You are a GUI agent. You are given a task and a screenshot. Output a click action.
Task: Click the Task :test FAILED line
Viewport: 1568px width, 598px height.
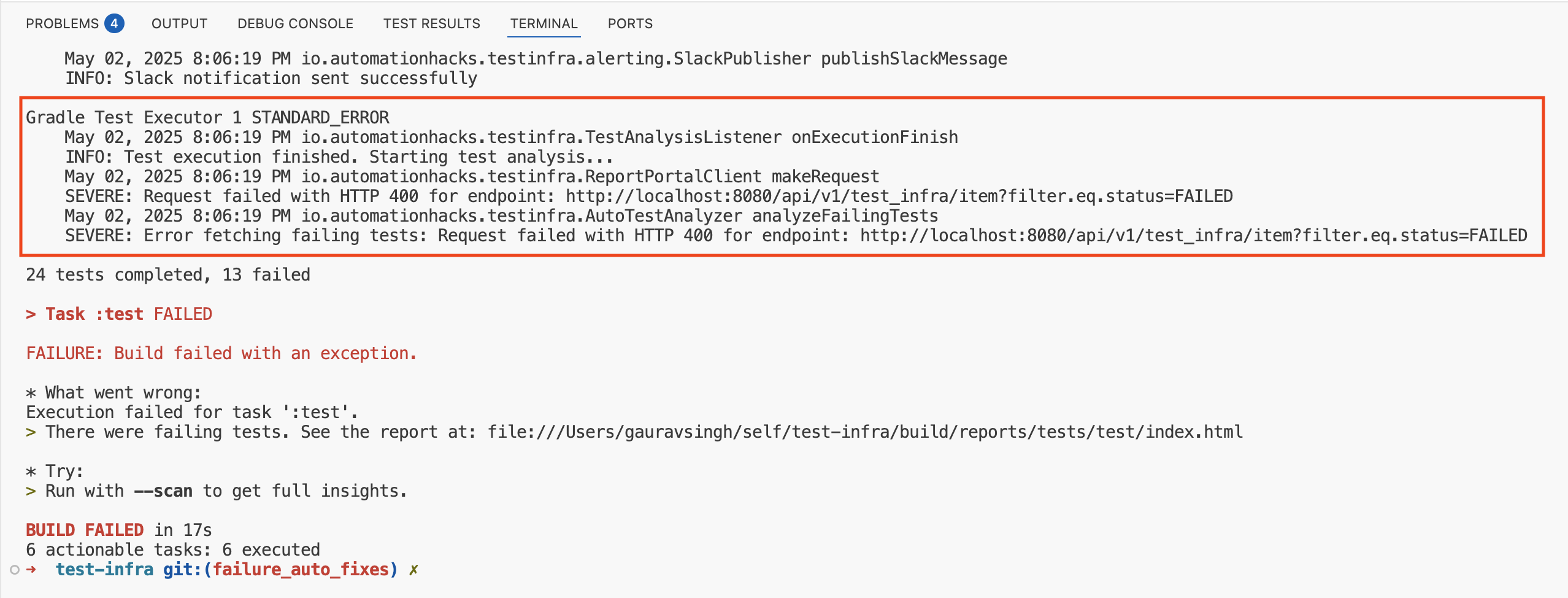point(119,314)
